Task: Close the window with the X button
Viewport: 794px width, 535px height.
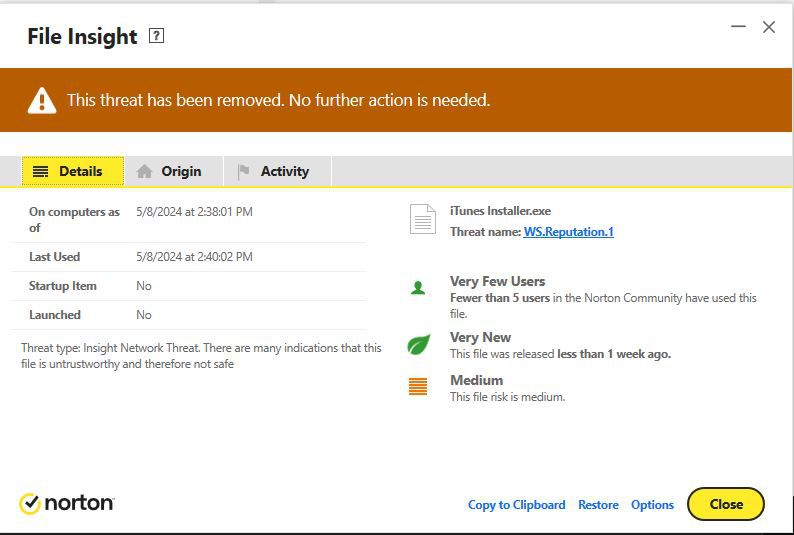Action: tap(769, 27)
